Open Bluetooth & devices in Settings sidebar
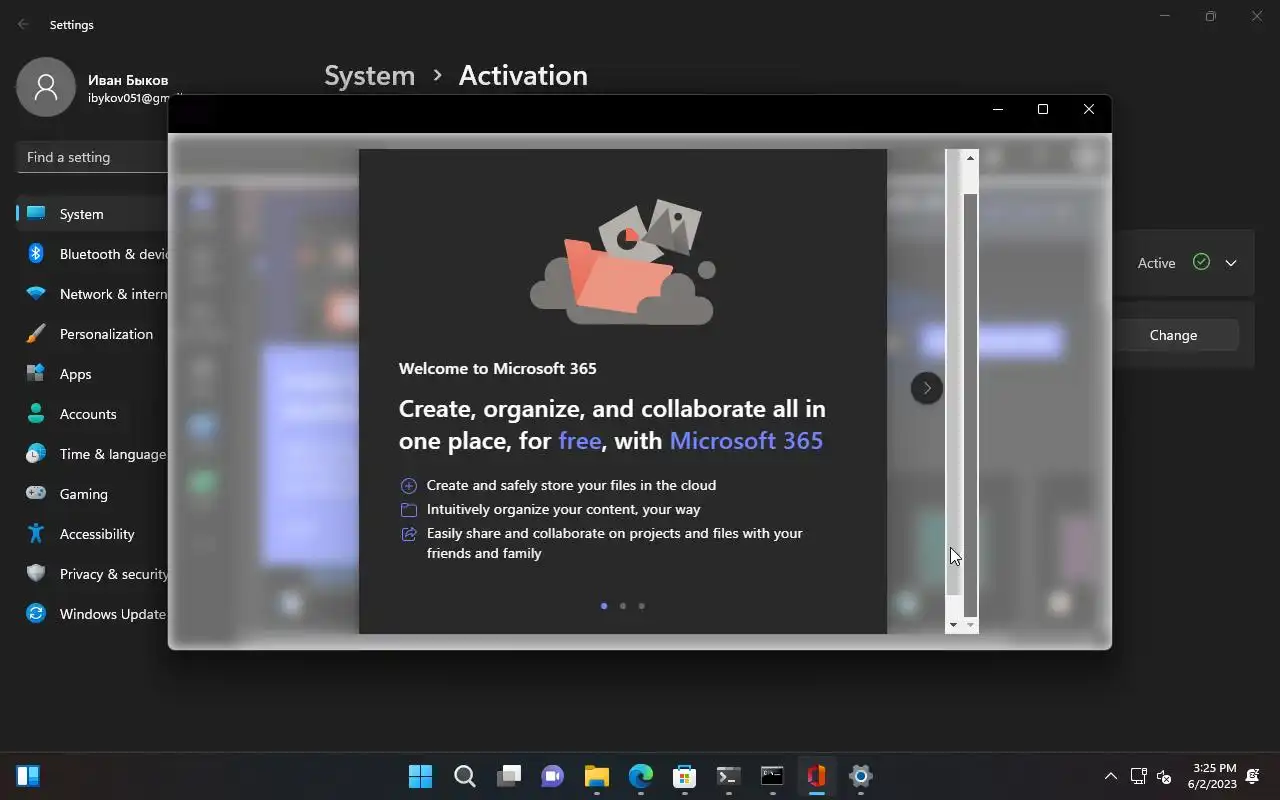1280x800 pixels. tap(93, 254)
